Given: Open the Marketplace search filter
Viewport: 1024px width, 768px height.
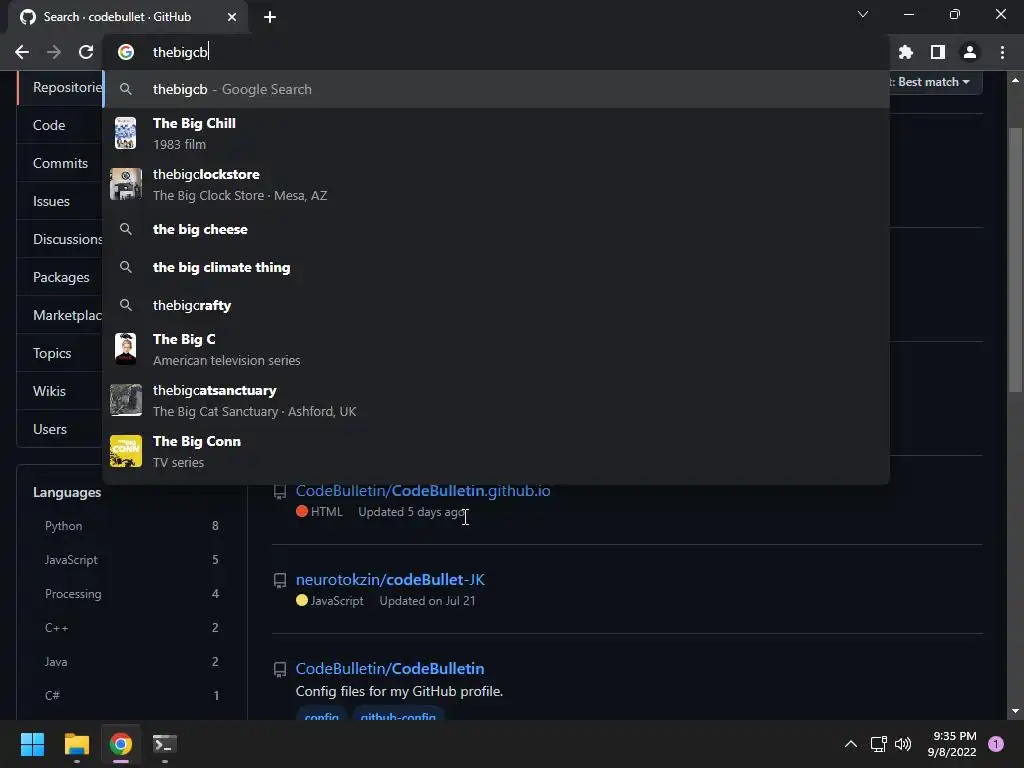Looking at the screenshot, I should click(60, 315).
